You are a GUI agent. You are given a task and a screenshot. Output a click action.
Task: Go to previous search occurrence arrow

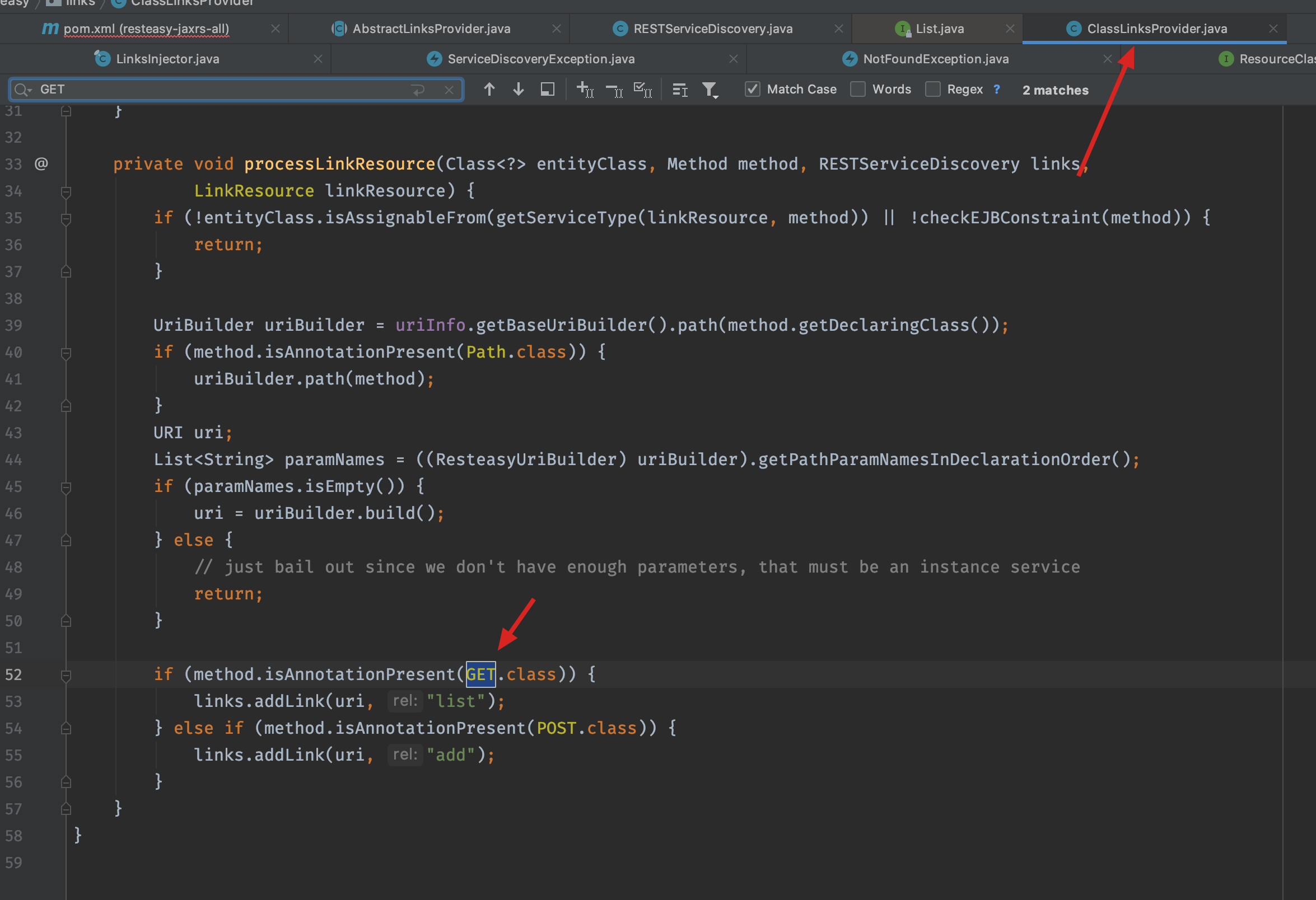coord(489,90)
